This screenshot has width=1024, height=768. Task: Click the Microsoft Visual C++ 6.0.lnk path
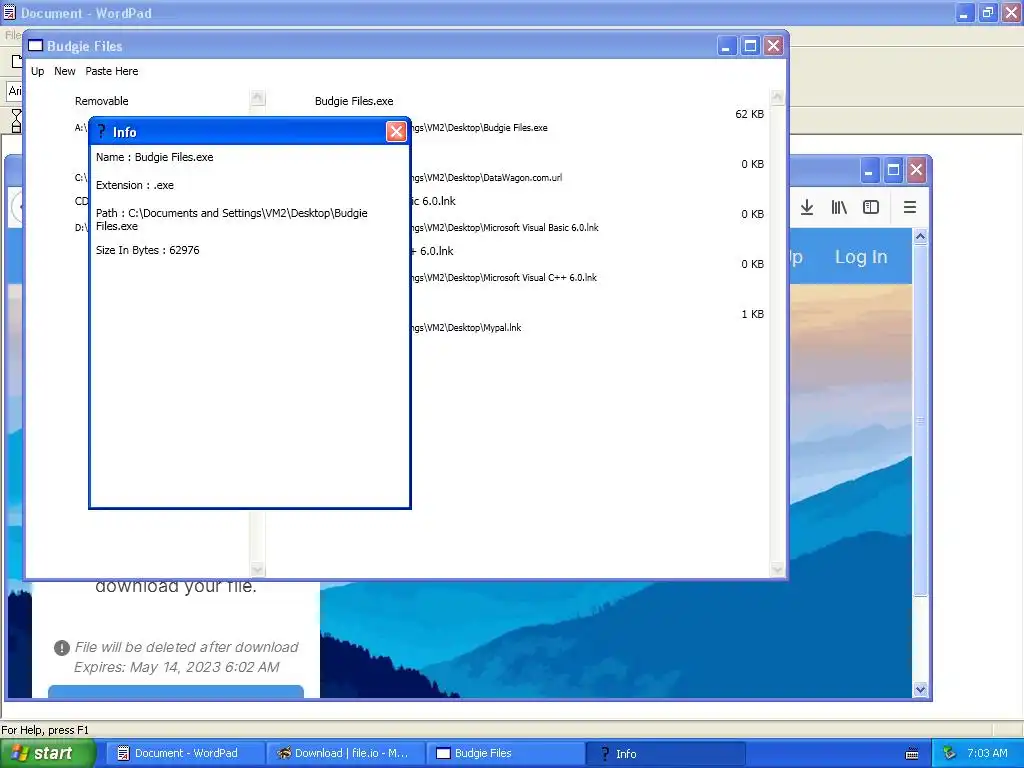[x=504, y=278]
